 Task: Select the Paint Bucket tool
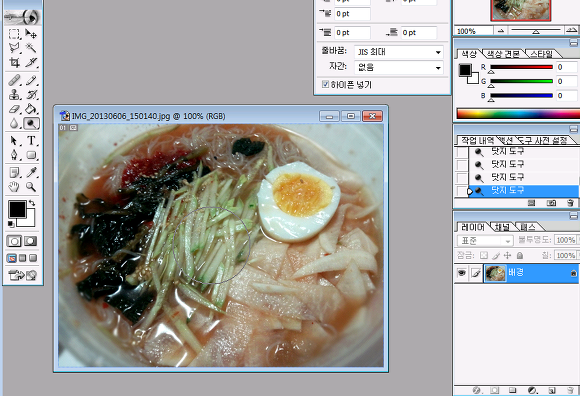point(31,109)
